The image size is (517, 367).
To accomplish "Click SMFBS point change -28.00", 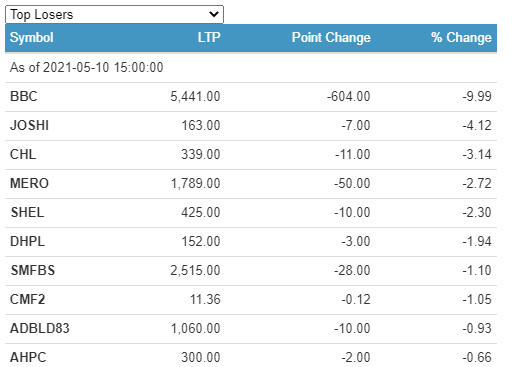I will tap(352, 270).
